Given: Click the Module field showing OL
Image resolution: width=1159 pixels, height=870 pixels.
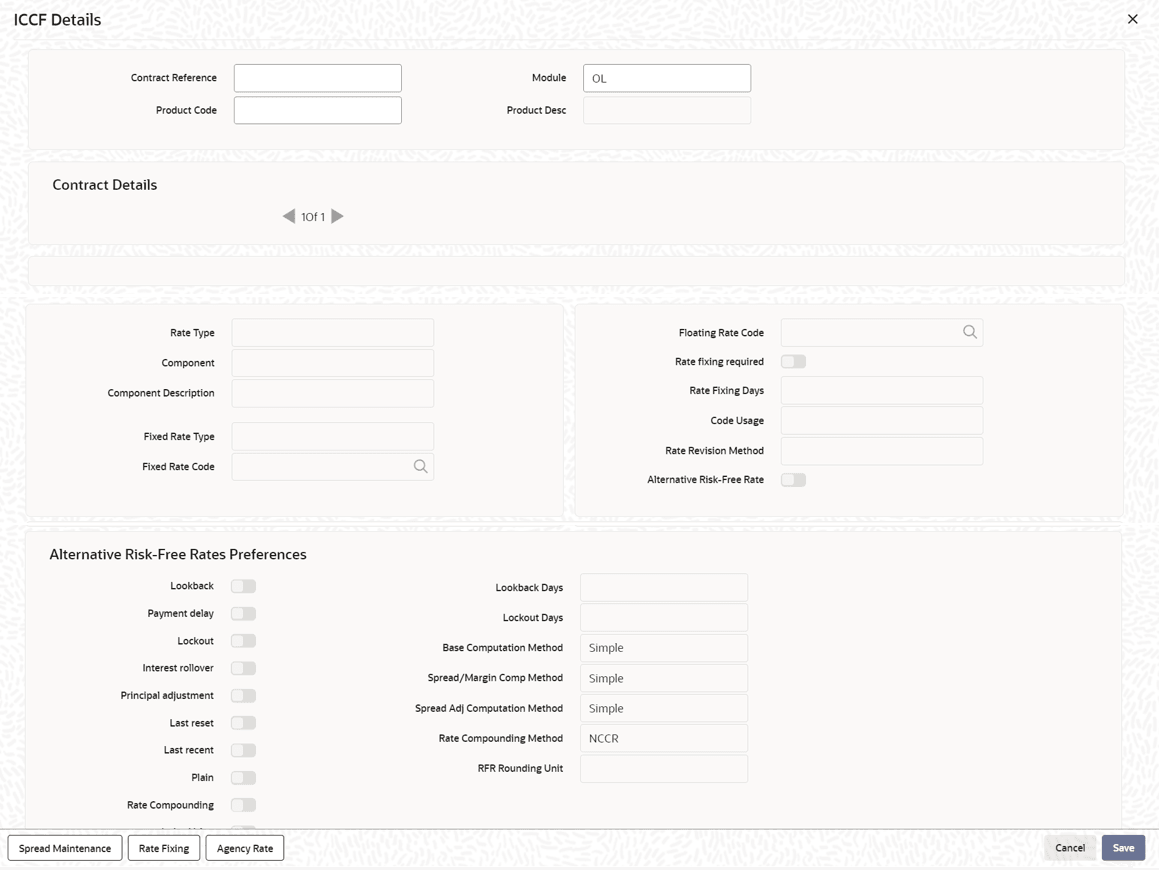Looking at the screenshot, I should (667, 78).
